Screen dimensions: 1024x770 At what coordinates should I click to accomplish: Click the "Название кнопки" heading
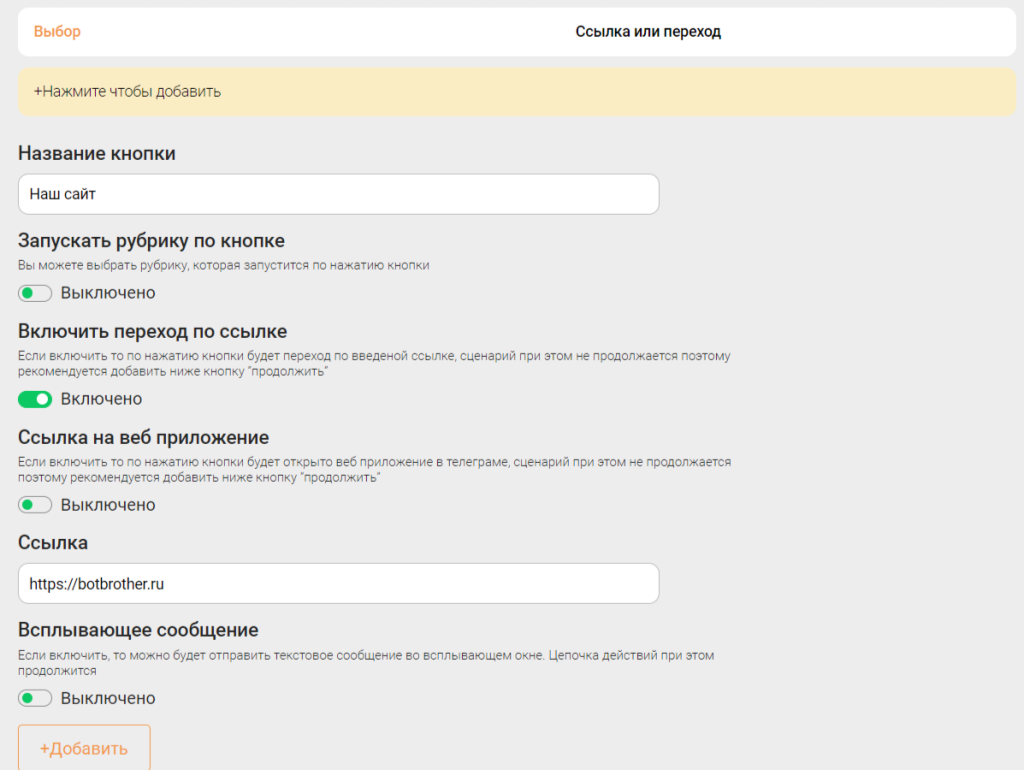click(97, 153)
